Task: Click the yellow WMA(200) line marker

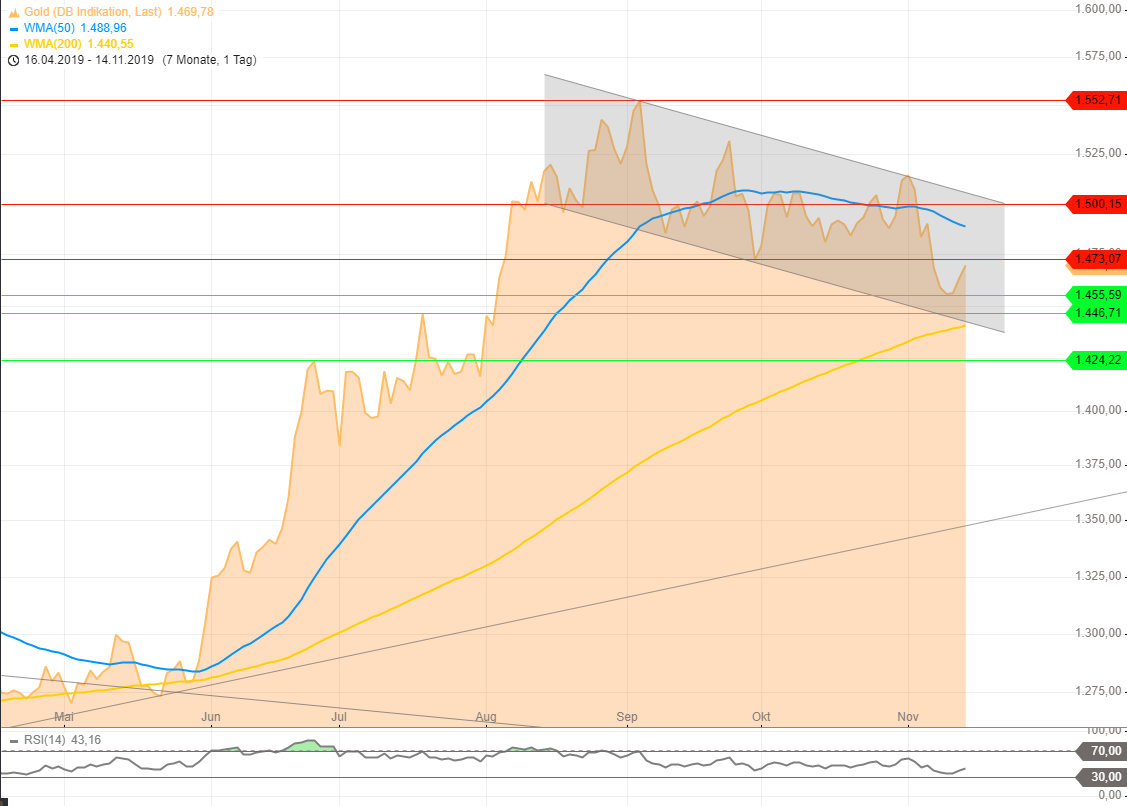Action: click(13, 44)
